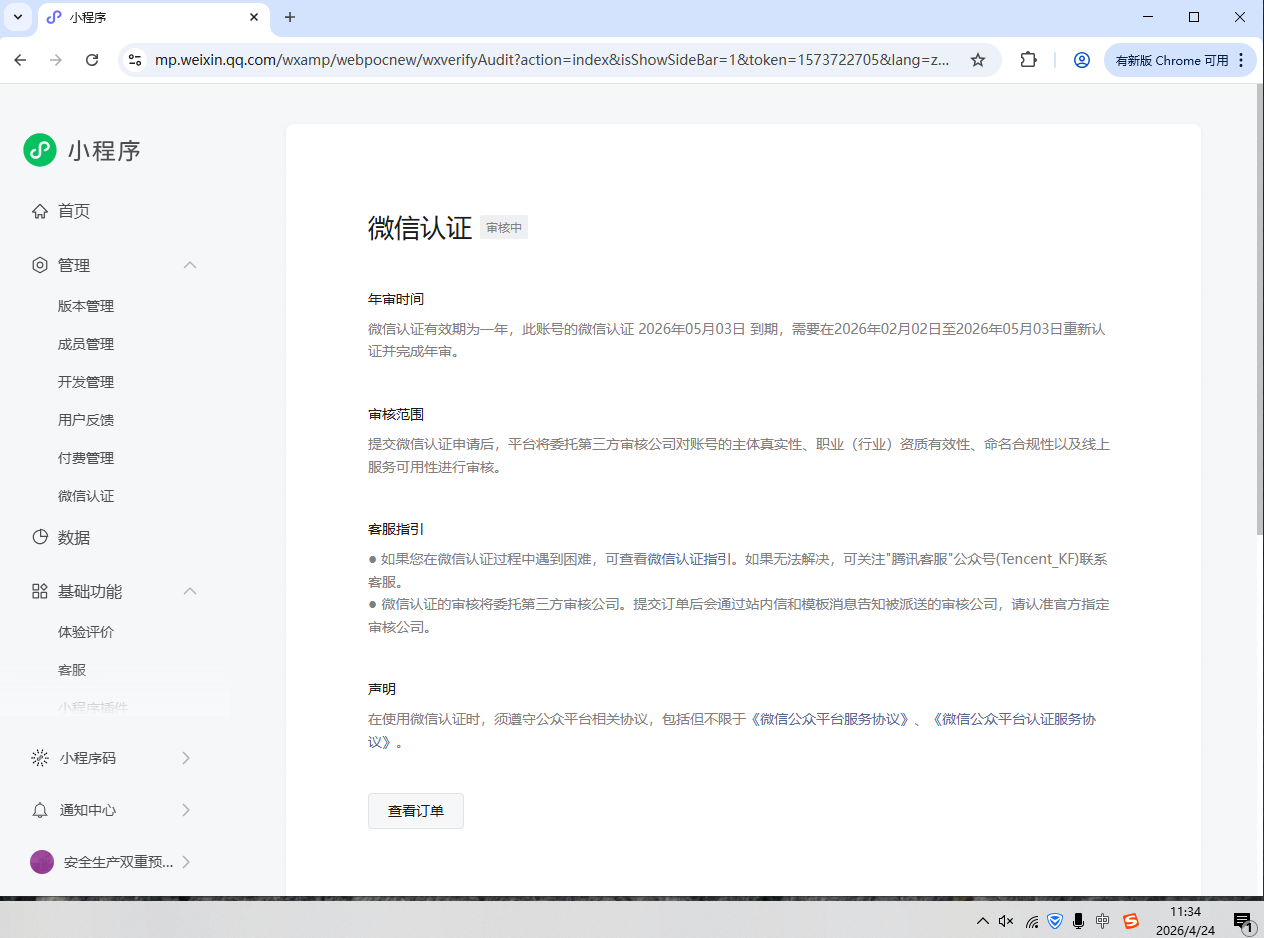Open the 微信认证 sidebar item
The image size is (1264, 938).
coord(86,496)
